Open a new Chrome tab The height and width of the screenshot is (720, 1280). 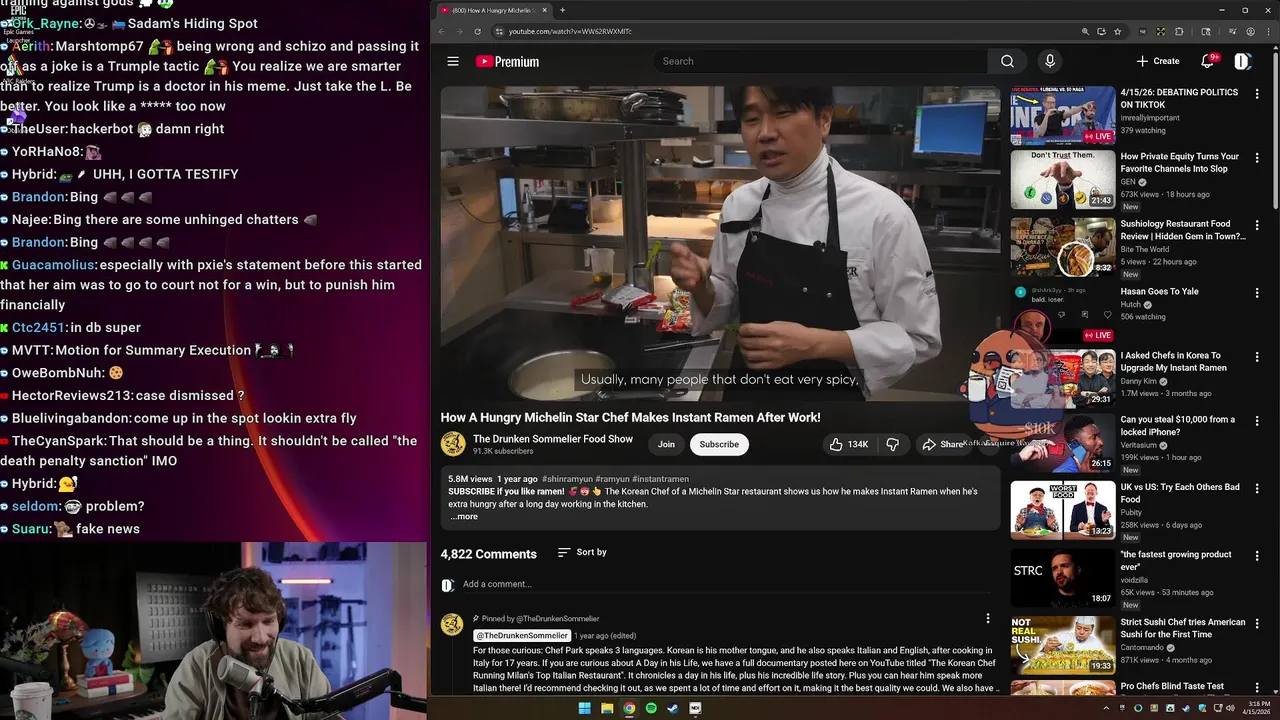[562, 10]
